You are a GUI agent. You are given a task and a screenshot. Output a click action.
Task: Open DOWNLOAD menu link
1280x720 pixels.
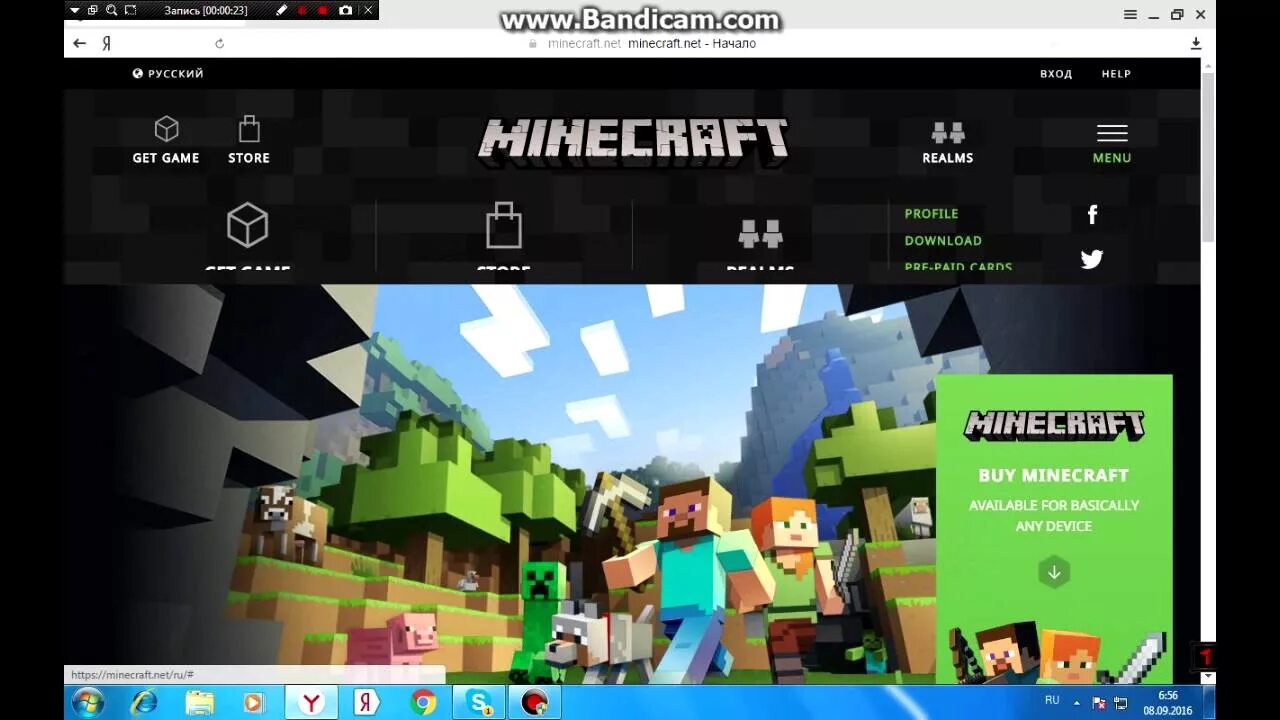pyautogui.click(x=943, y=241)
